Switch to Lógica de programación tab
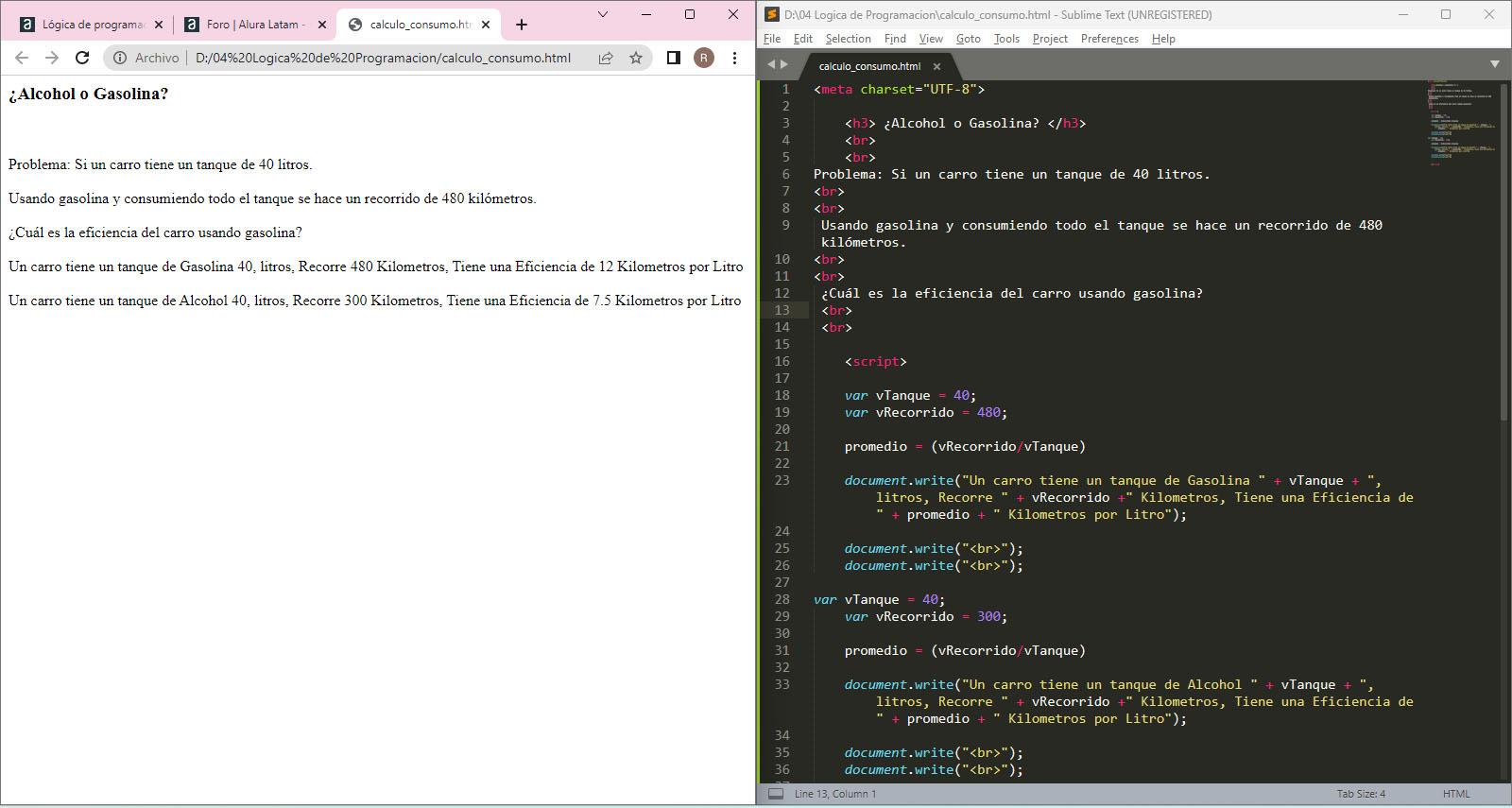This screenshot has height=808, width=1512. (x=92, y=25)
